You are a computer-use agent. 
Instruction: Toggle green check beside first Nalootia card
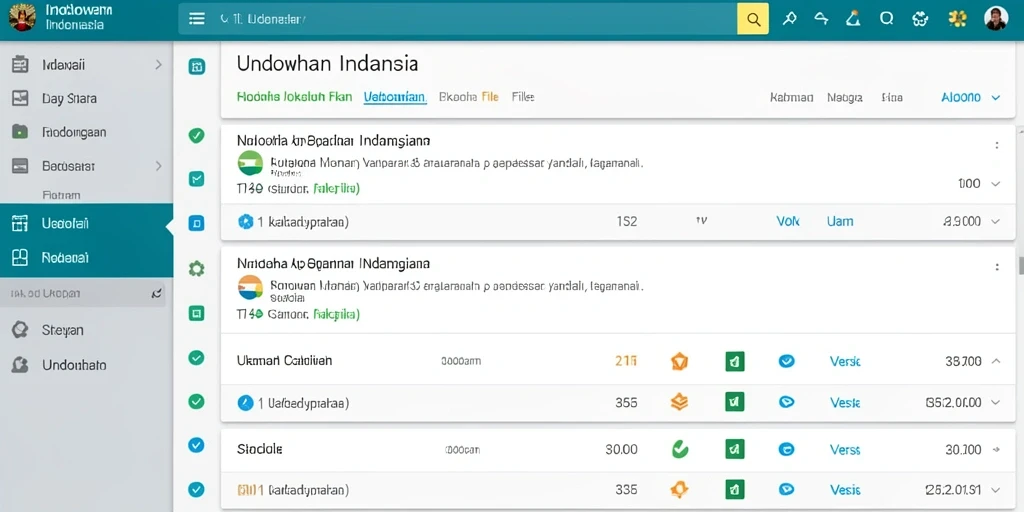[196, 136]
